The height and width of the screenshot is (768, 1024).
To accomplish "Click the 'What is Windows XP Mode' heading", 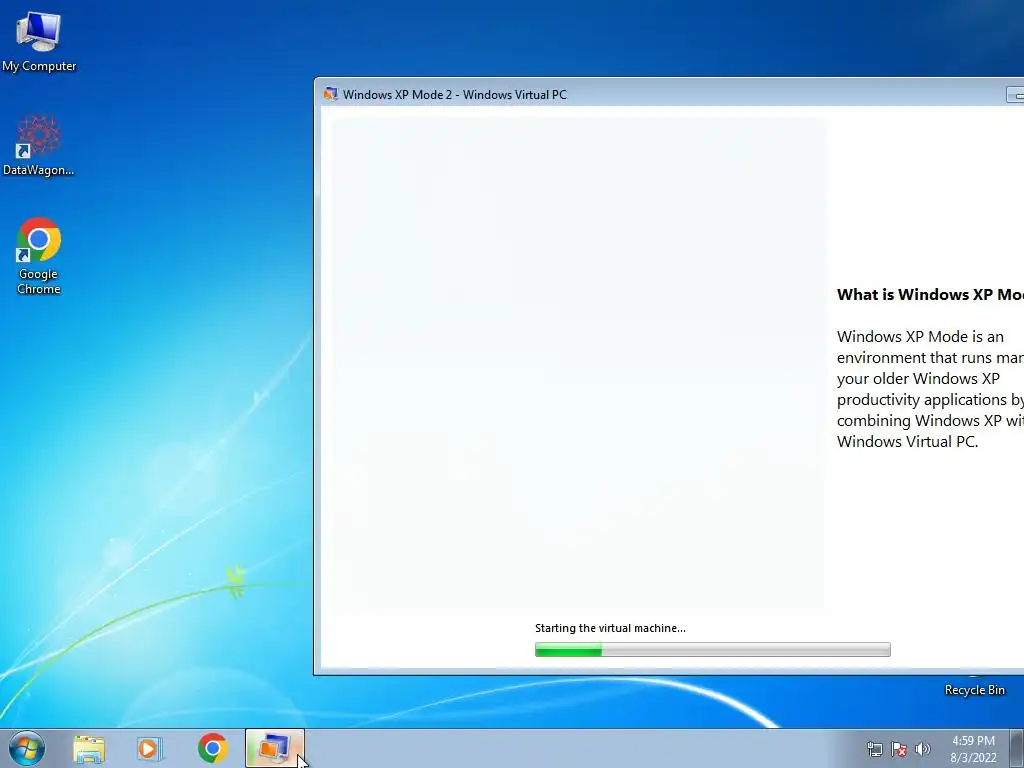I will [930, 295].
